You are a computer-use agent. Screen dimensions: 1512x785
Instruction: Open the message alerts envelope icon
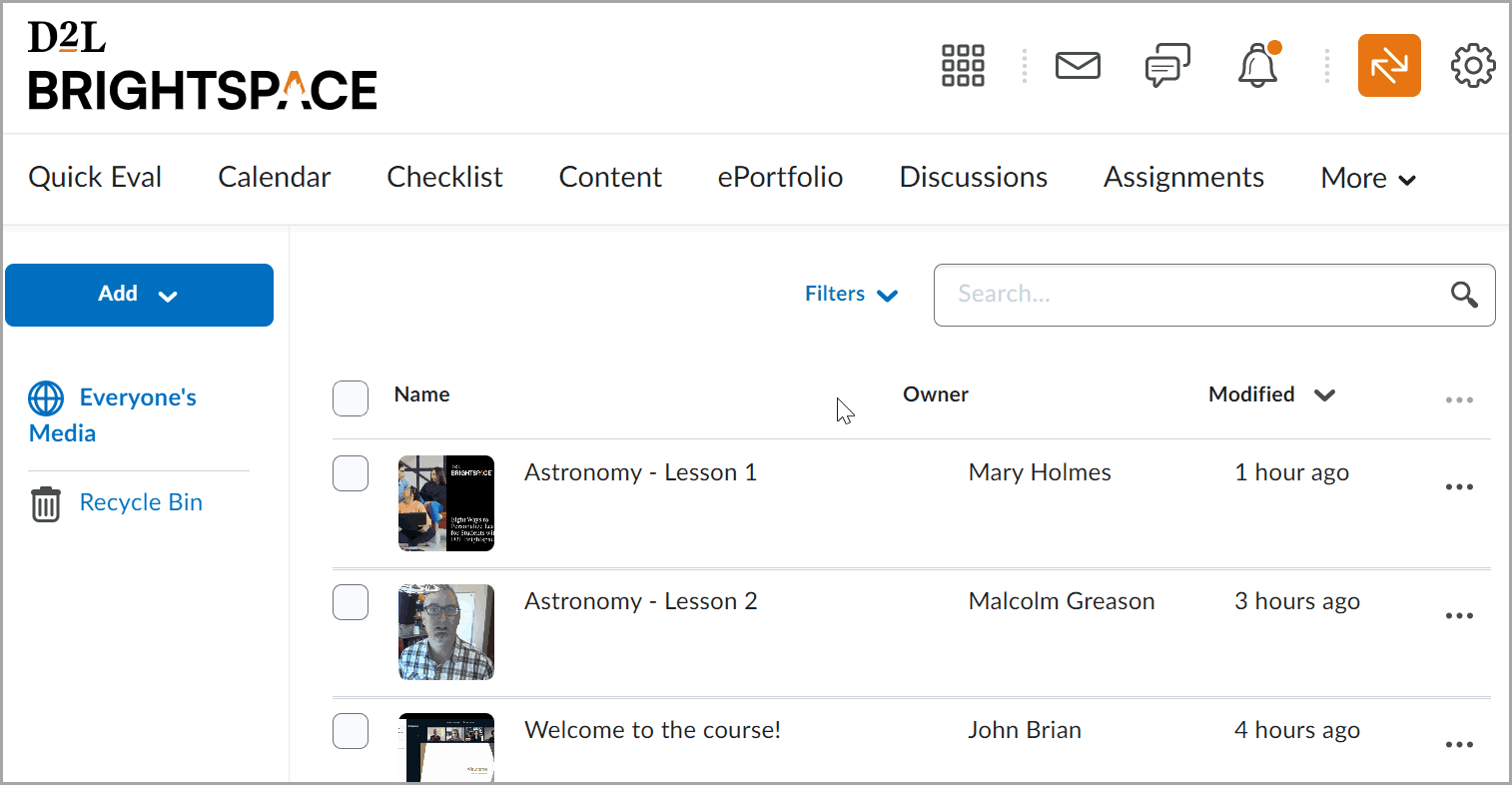1078,66
